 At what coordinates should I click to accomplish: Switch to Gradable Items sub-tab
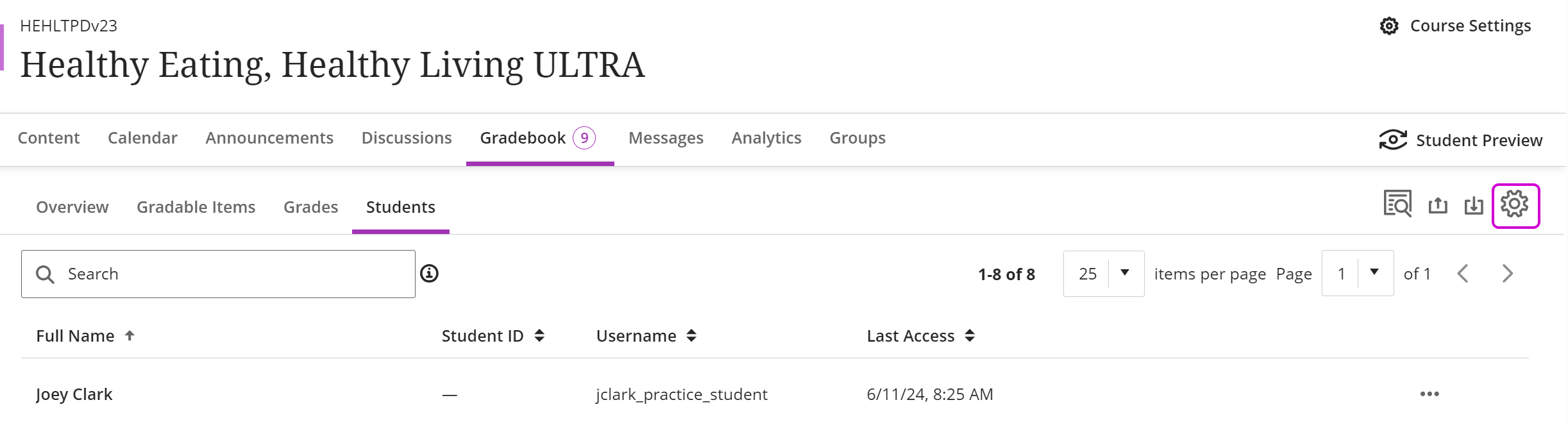196,207
